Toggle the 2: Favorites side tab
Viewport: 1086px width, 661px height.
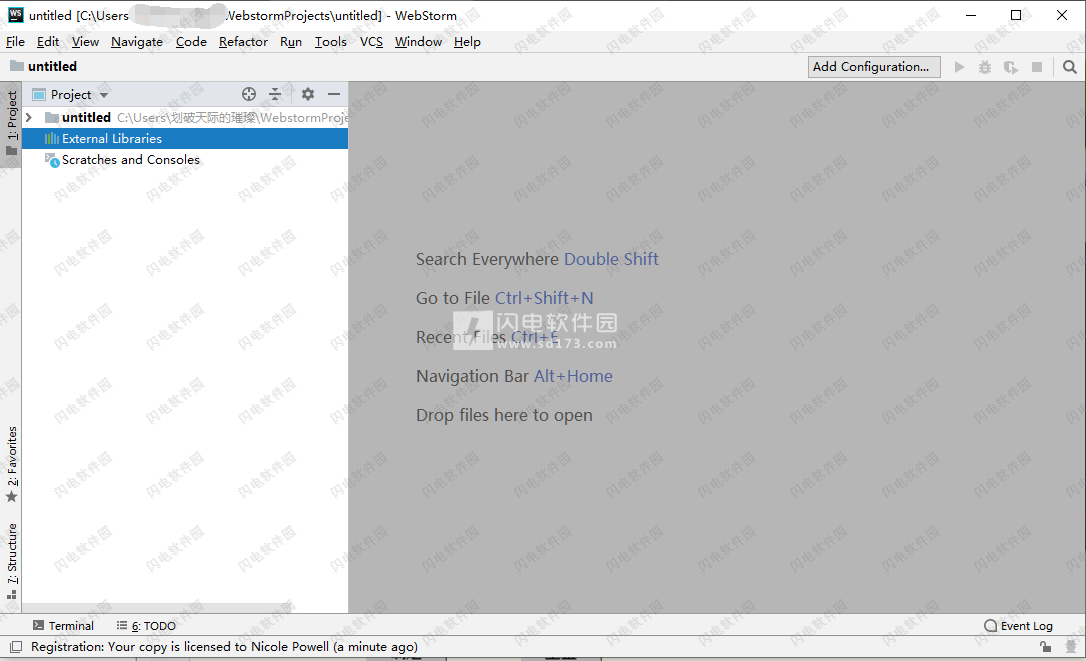click(x=11, y=465)
